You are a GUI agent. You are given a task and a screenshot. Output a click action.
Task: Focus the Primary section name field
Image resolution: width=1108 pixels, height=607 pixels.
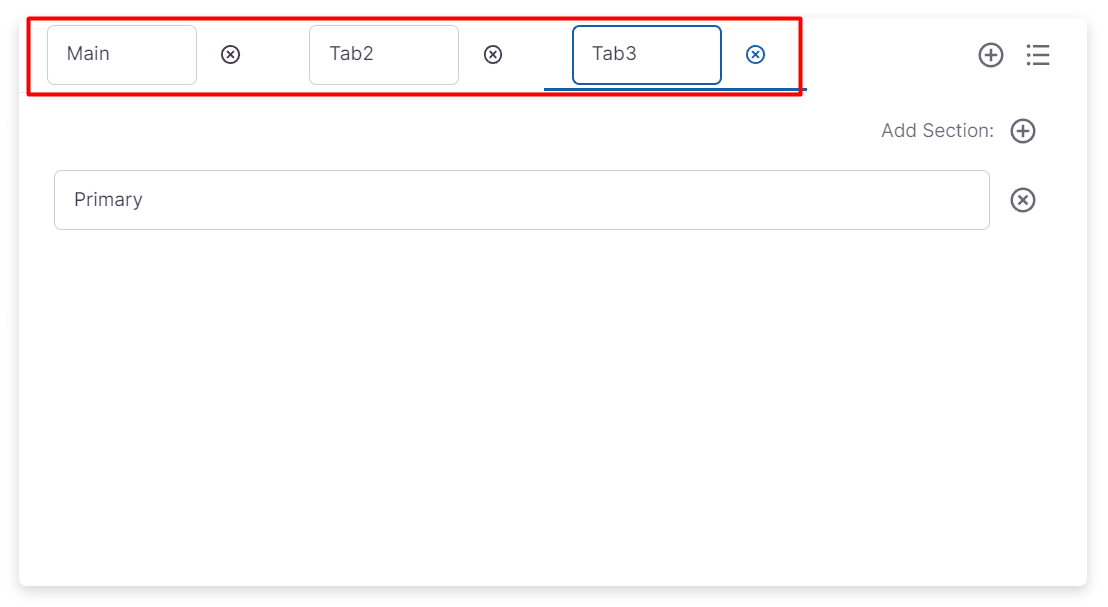521,200
